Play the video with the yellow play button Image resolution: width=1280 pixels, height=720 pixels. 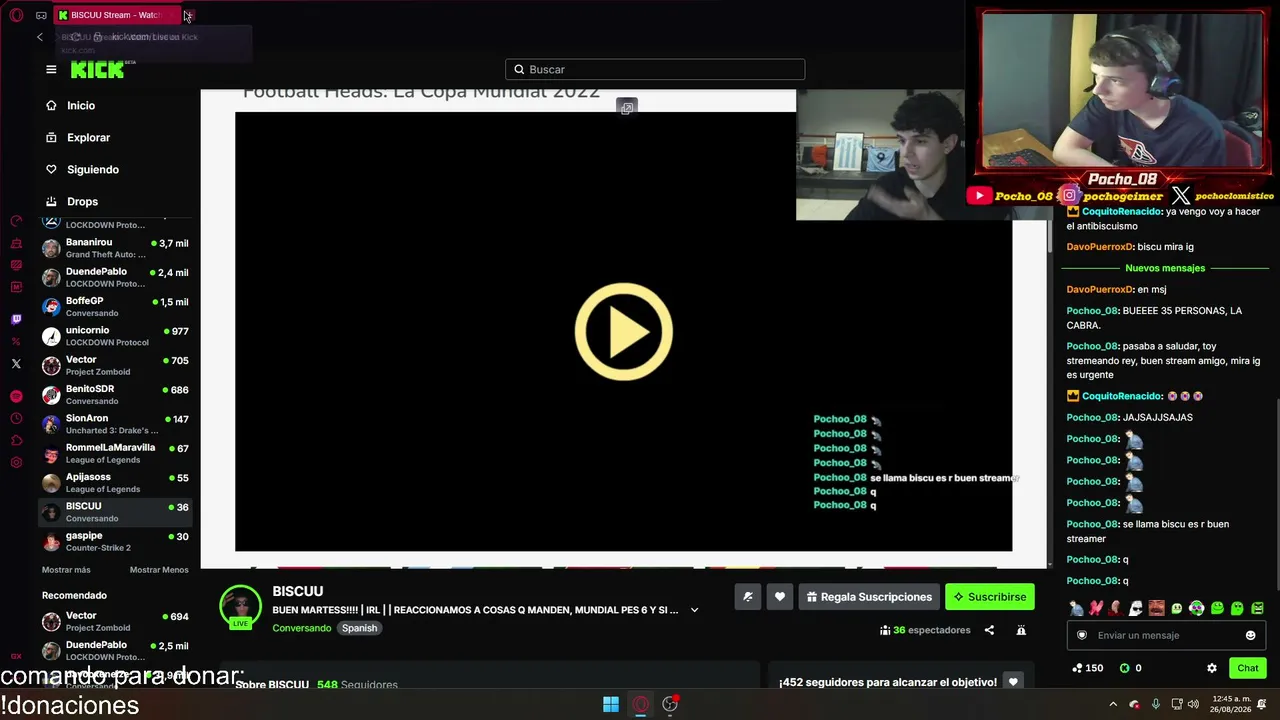624,332
